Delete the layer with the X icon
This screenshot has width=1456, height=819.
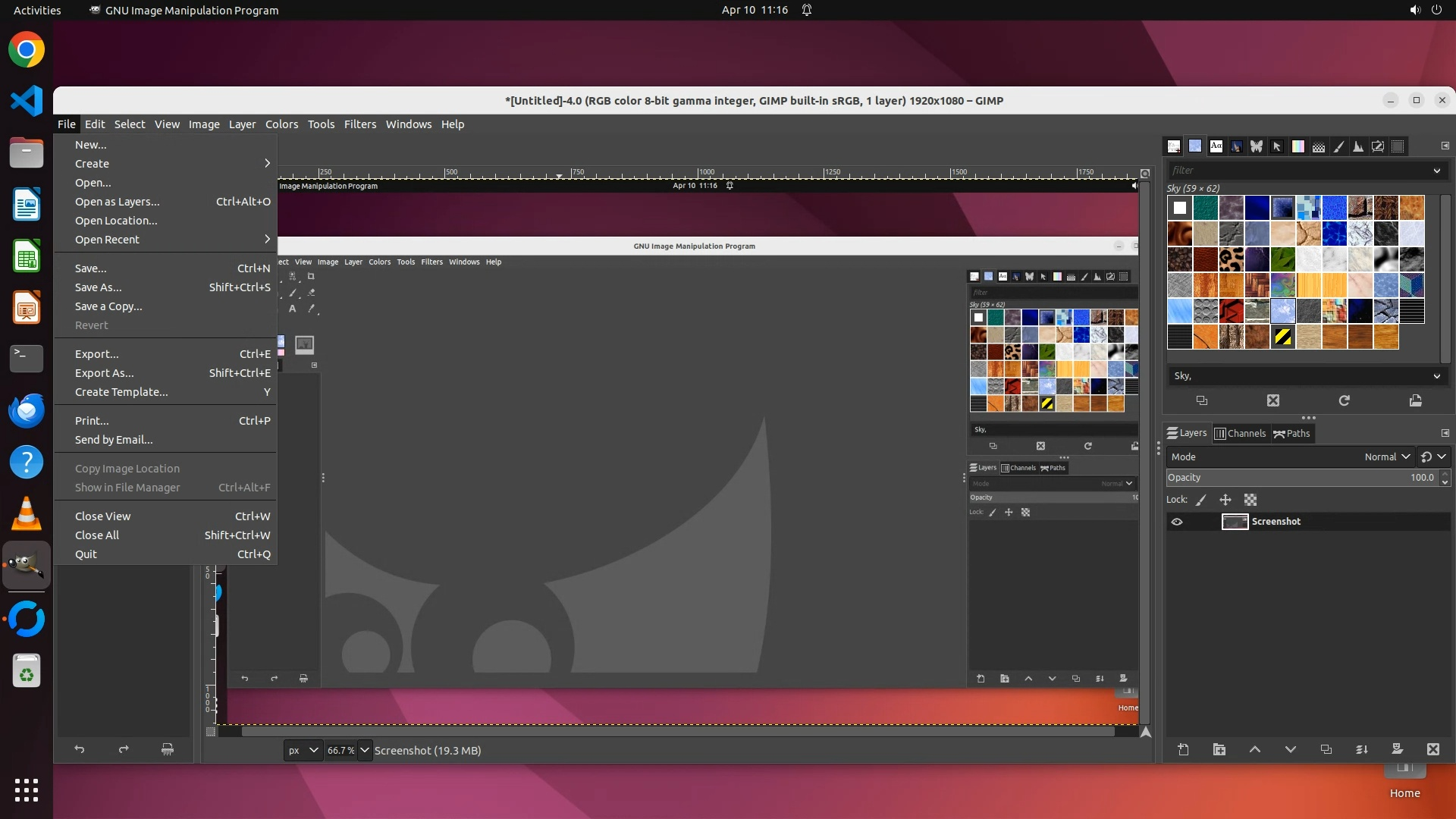click(x=1432, y=749)
